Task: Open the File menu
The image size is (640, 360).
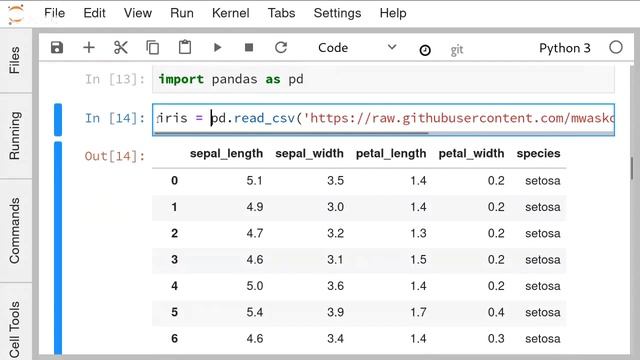Action: (54, 13)
